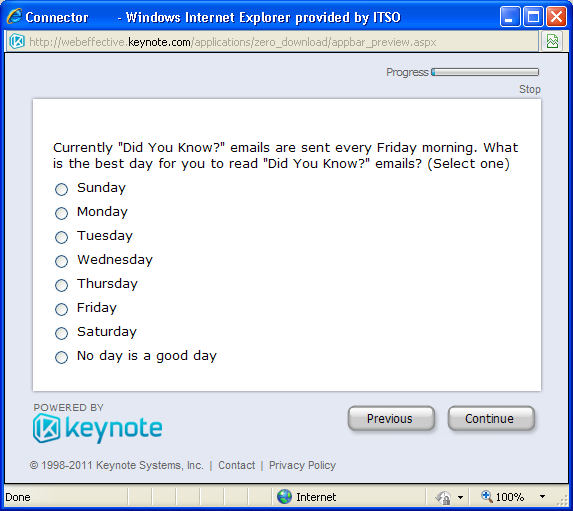The width and height of the screenshot is (573, 511).
Task: Click the Keynote logo
Action: [98, 428]
